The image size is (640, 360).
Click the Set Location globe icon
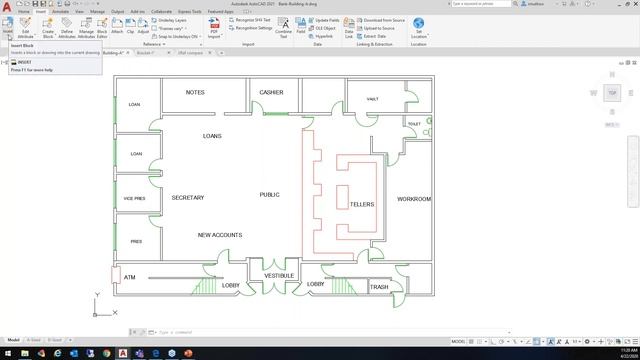click(x=418, y=23)
